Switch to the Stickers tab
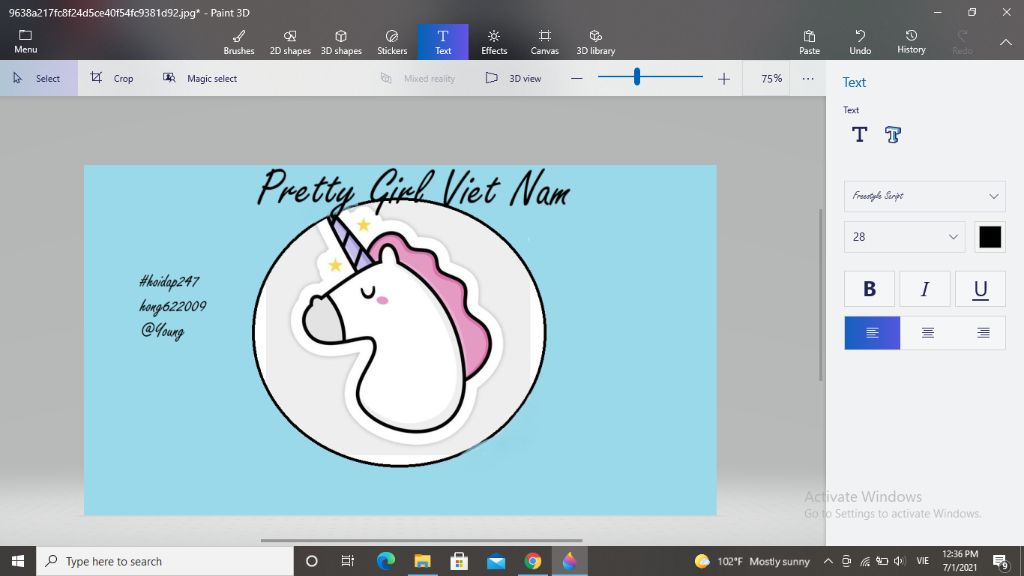1024x576 pixels. pyautogui.click(x=392, y=42)
